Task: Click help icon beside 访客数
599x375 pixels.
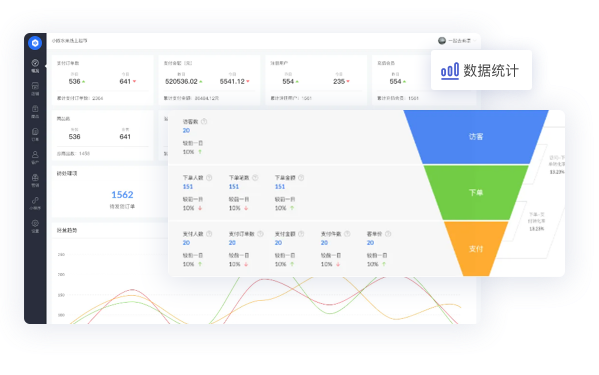Action: (204, 121)
